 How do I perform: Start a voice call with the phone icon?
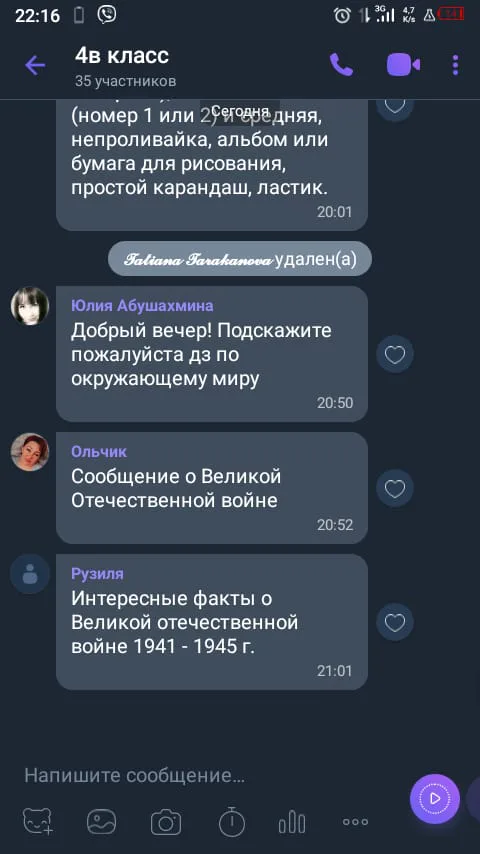coord(342,65)
